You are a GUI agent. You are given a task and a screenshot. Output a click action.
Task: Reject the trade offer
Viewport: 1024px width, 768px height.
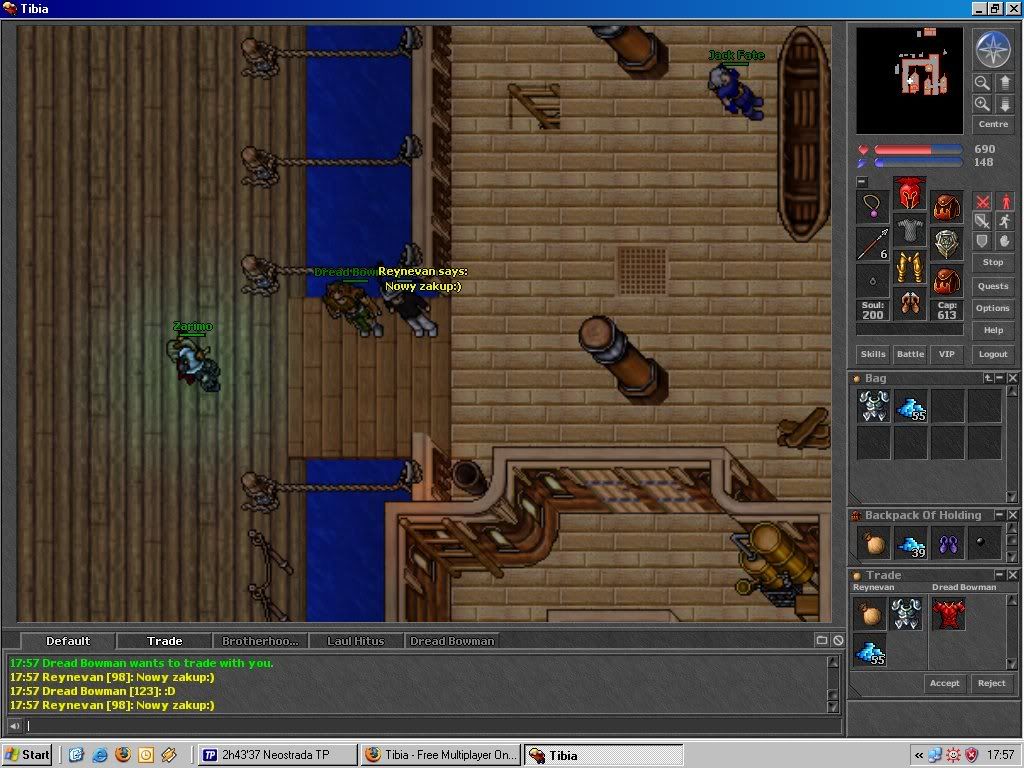pyautogui.click(x=991, y=683)
